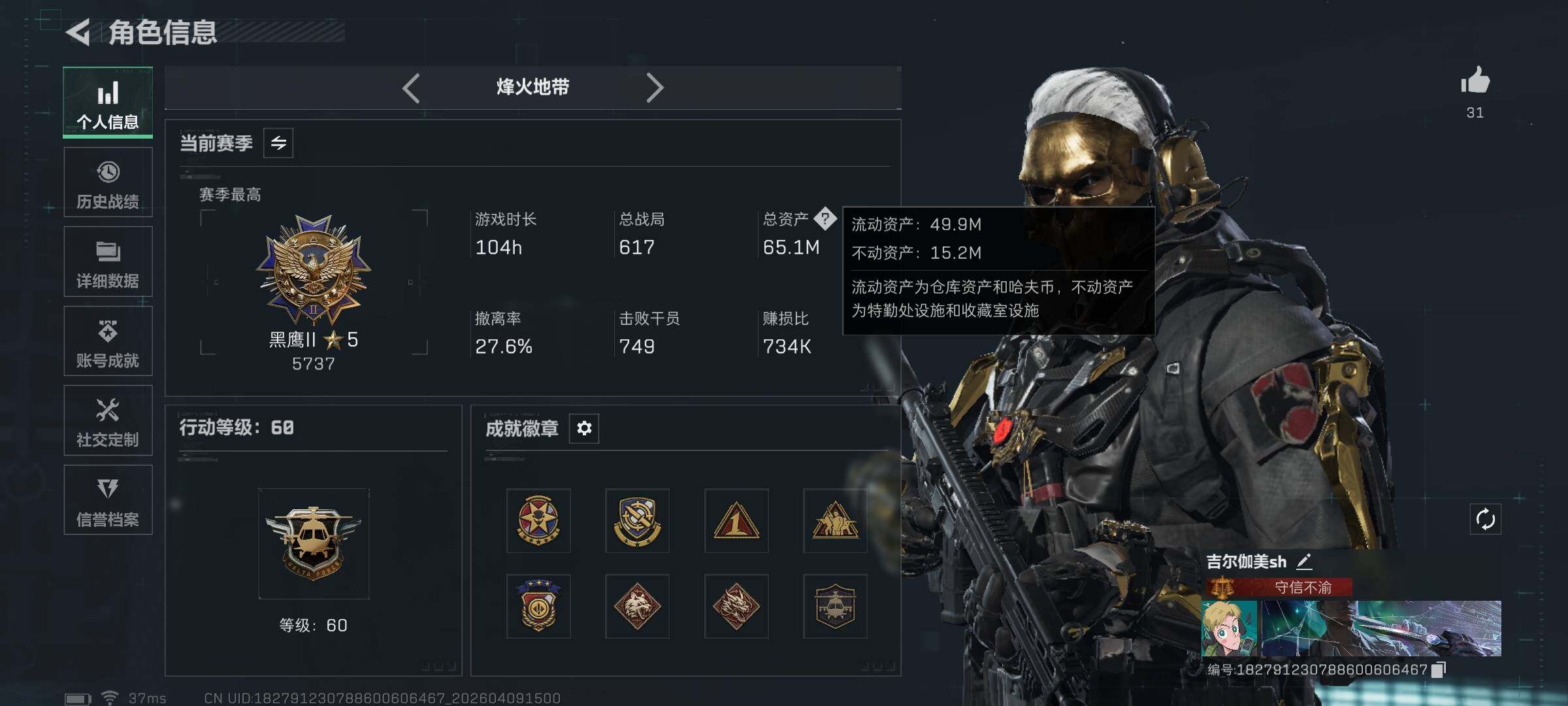Switch to next game mode with right chevron
The image size is (1568, 706).
click(x=655, y=88)
